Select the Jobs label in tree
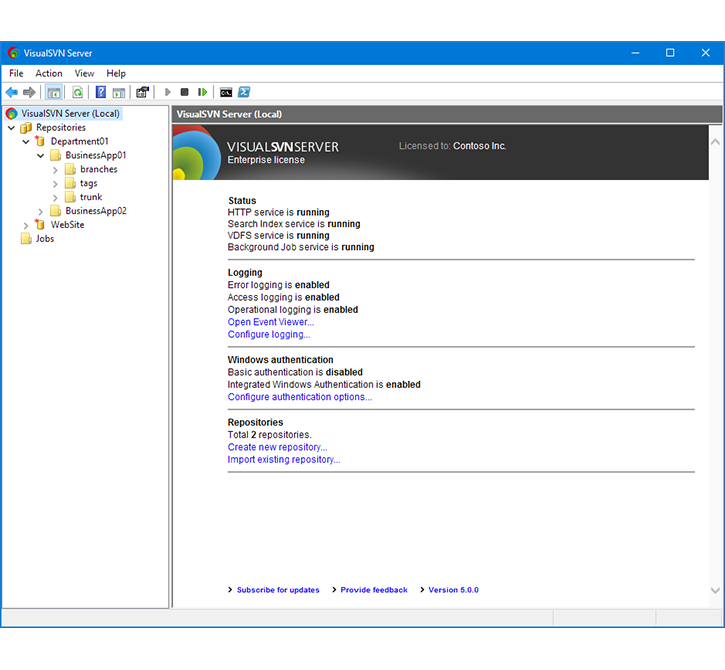 [x=45, y=239]
